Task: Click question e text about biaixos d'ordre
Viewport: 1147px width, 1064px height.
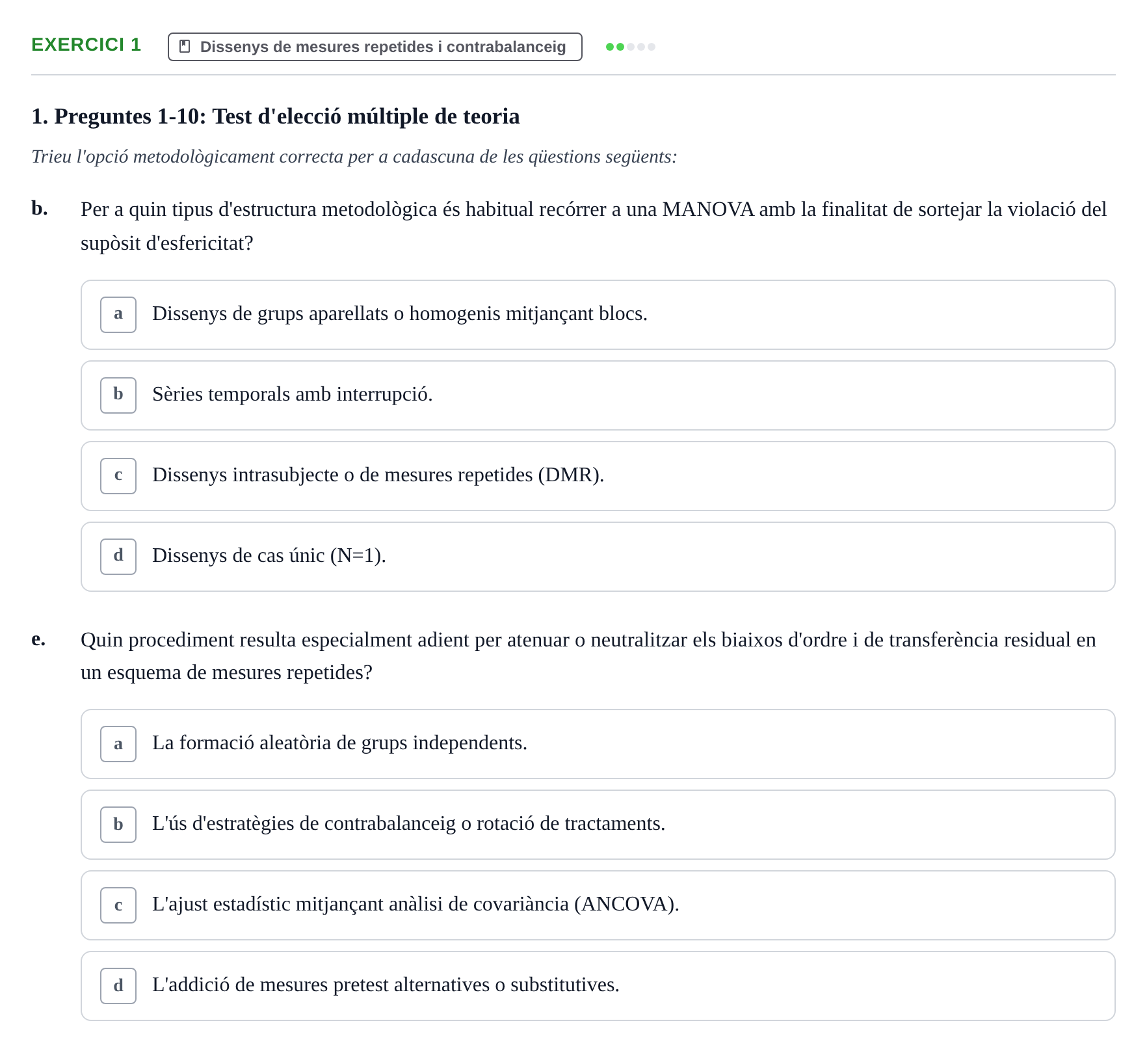Action: pos(588,656)
